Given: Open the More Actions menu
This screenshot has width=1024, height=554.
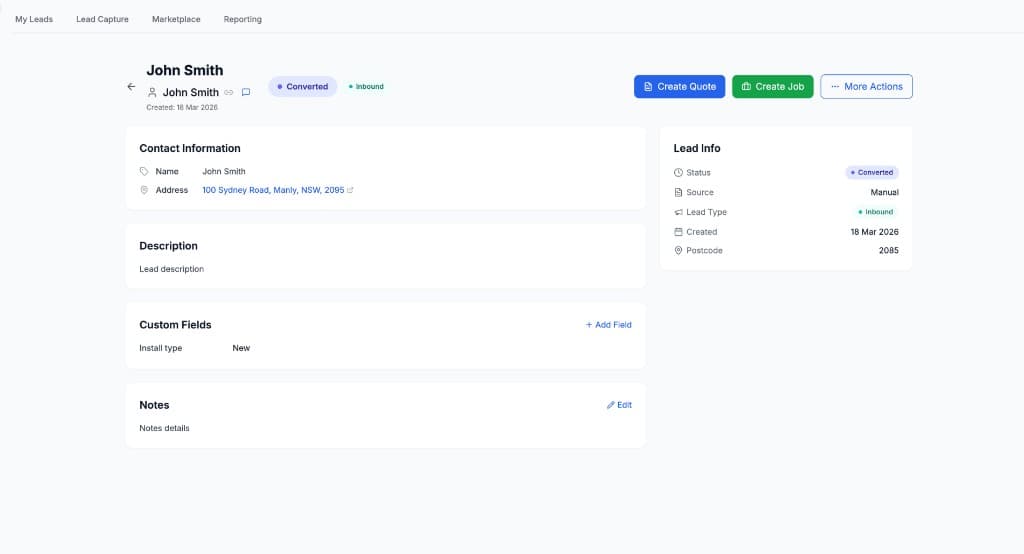Looking at the screenshot, I should point(866,86).
